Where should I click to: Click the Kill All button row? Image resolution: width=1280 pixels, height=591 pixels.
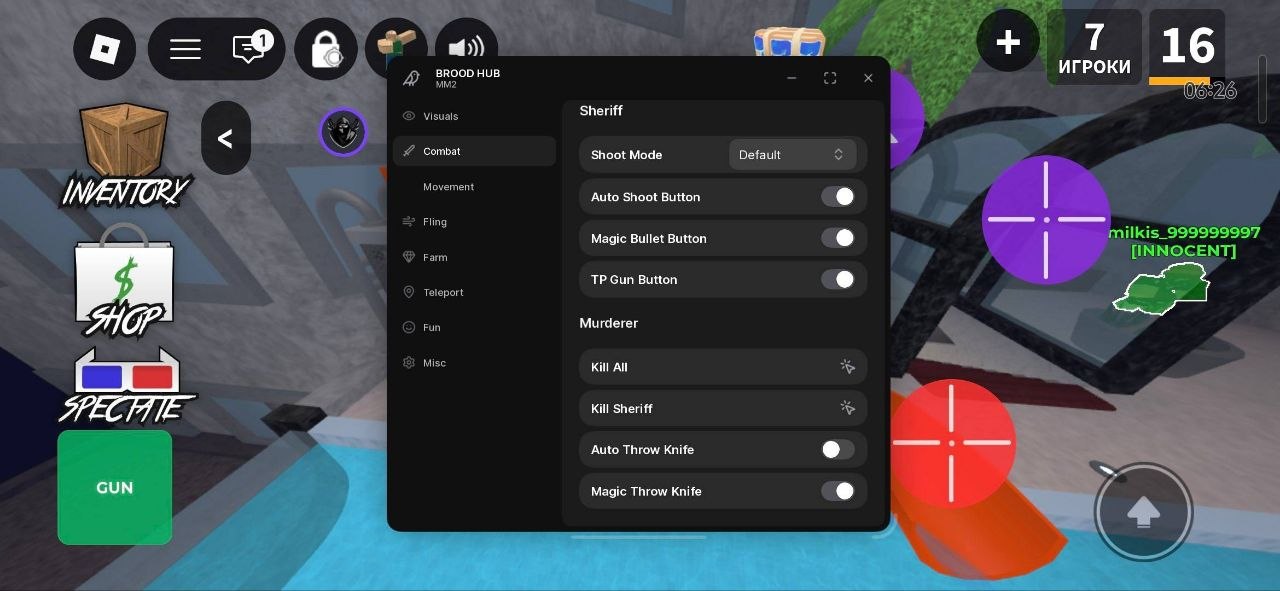click(x=722, y=367)
